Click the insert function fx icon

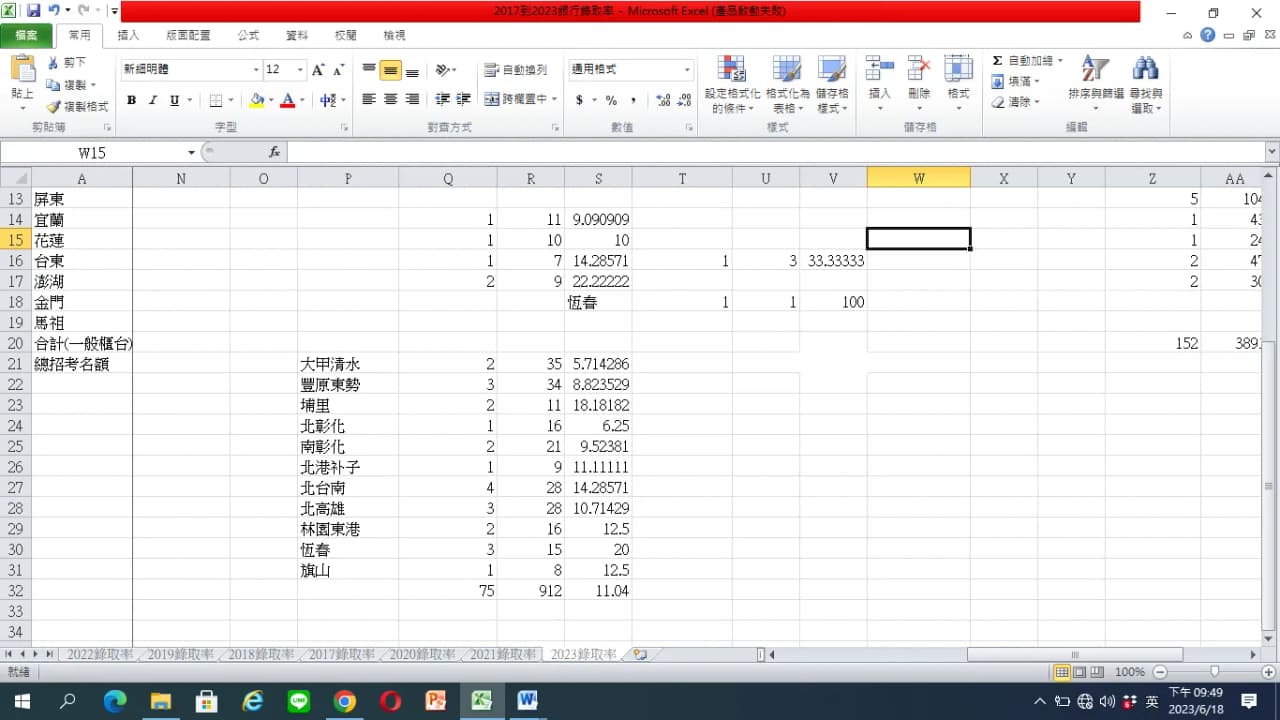click(x=274, y=152)
